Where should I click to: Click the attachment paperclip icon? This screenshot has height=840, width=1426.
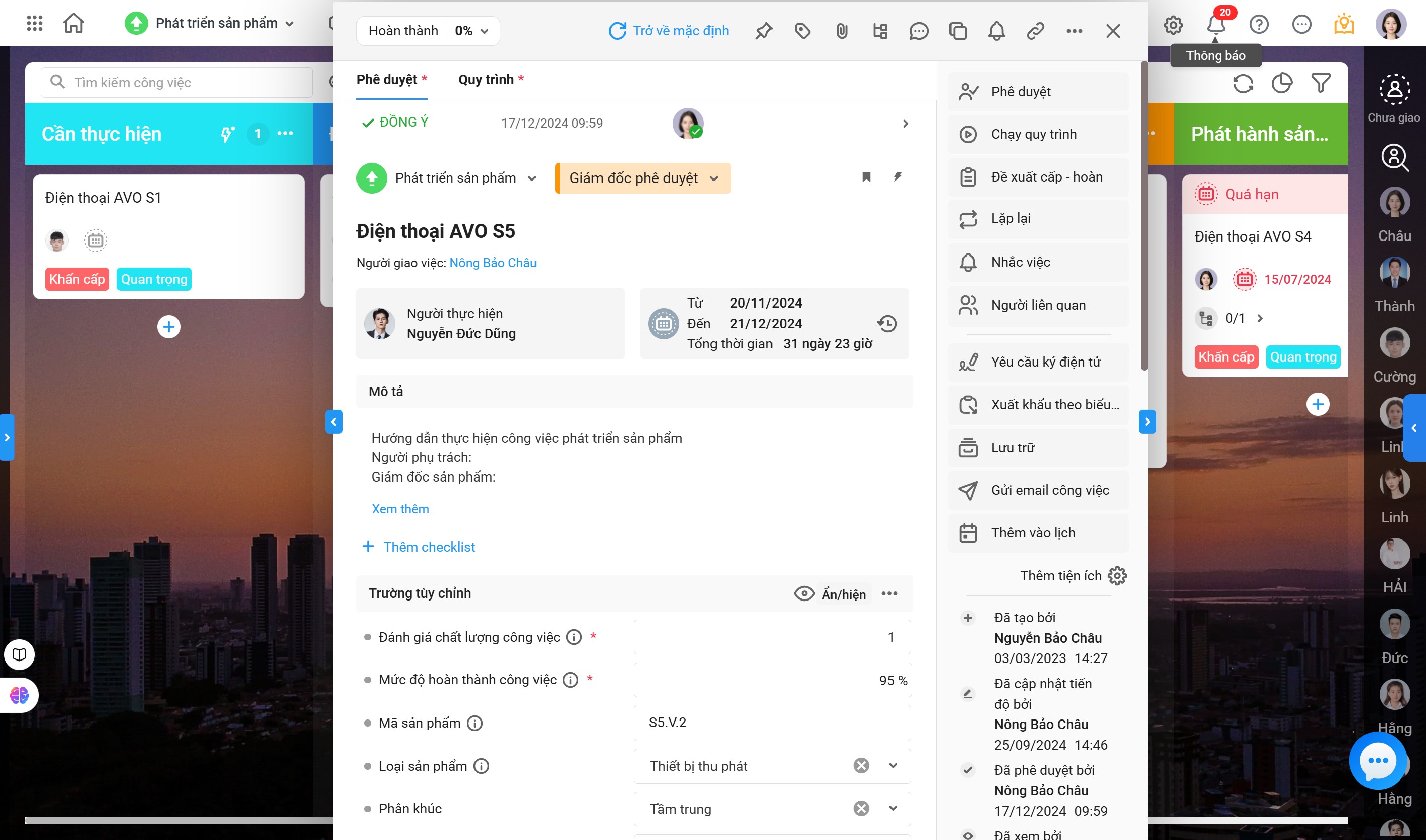[842, 31]
